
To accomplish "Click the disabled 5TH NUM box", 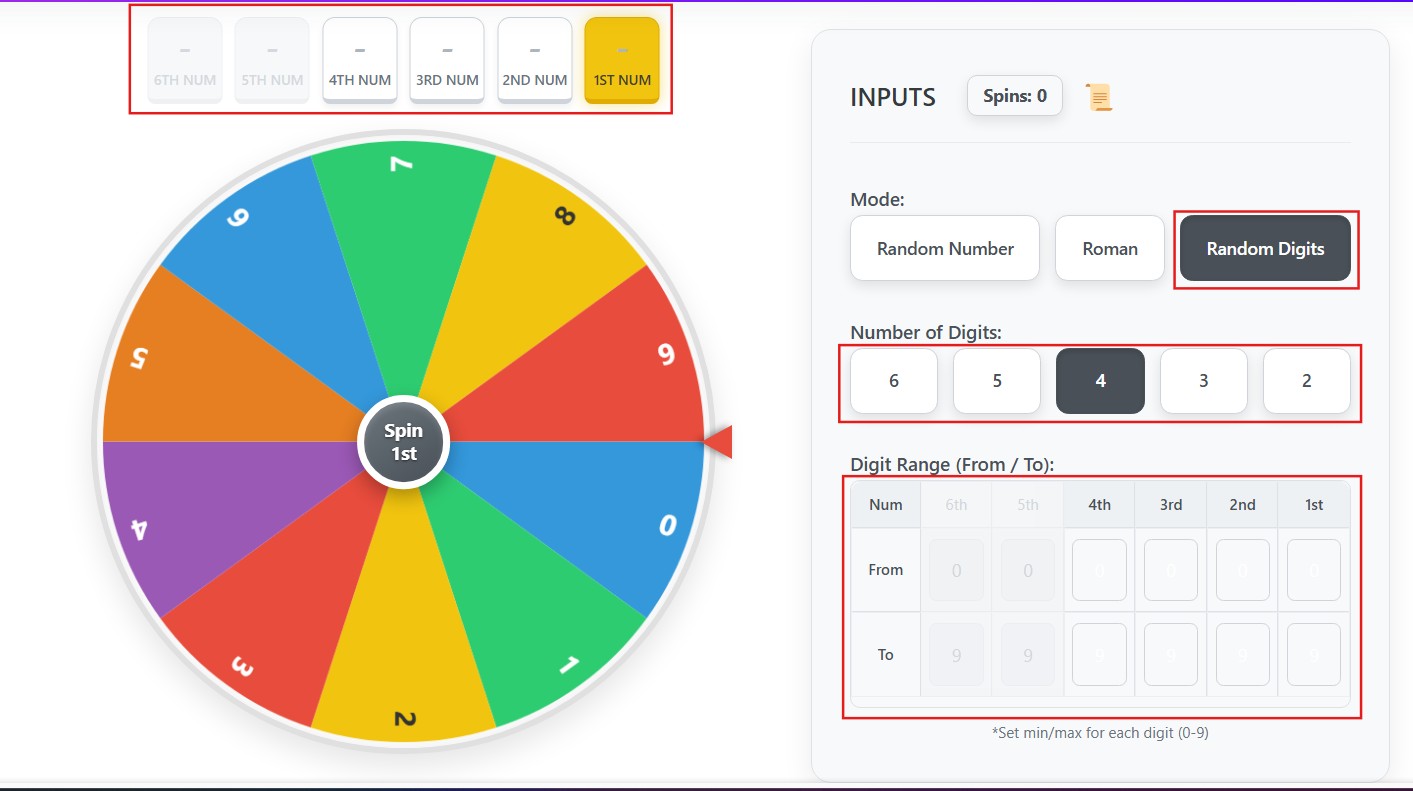I will point(272,60).
